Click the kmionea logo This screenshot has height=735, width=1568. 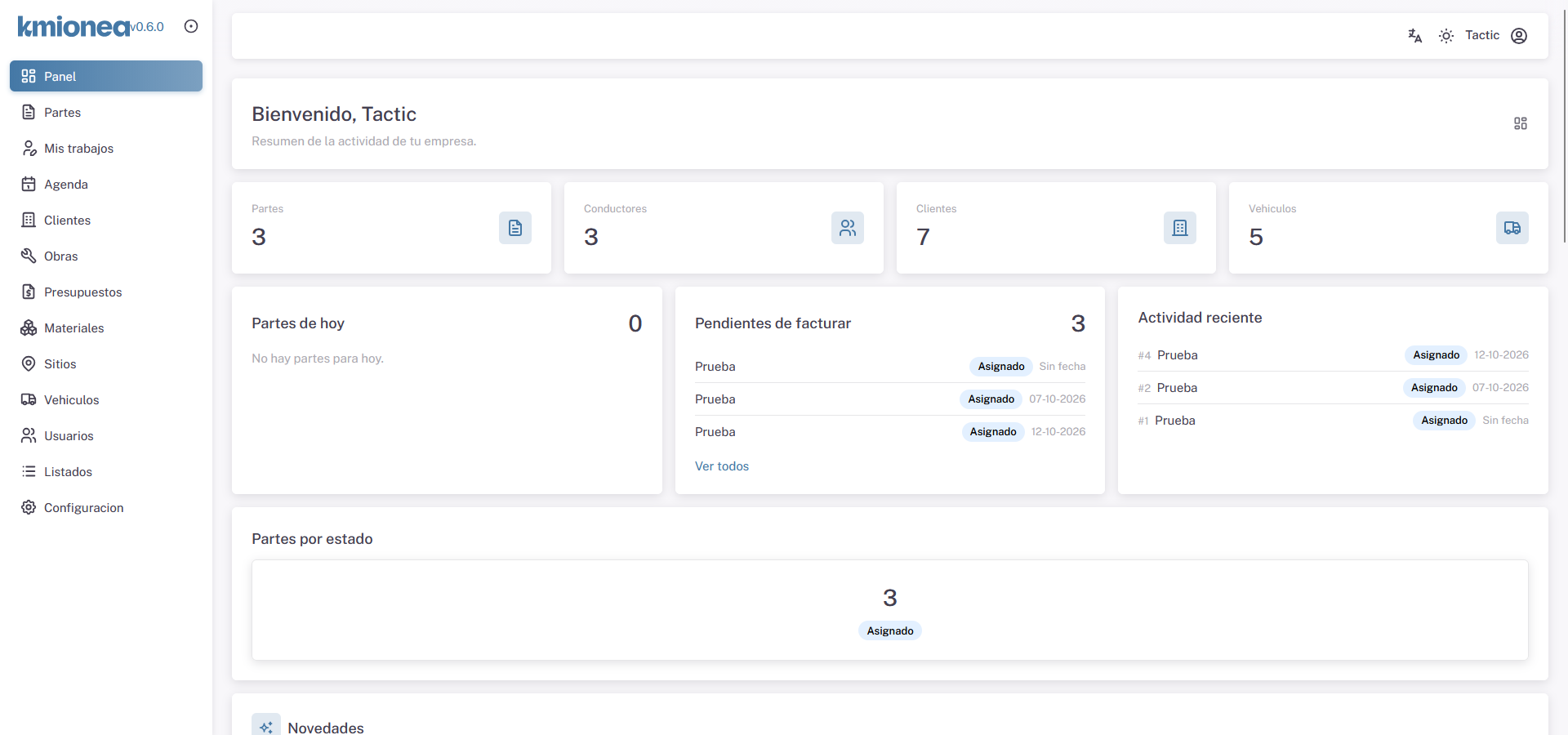pyautogui.click(x=74, y=27)
